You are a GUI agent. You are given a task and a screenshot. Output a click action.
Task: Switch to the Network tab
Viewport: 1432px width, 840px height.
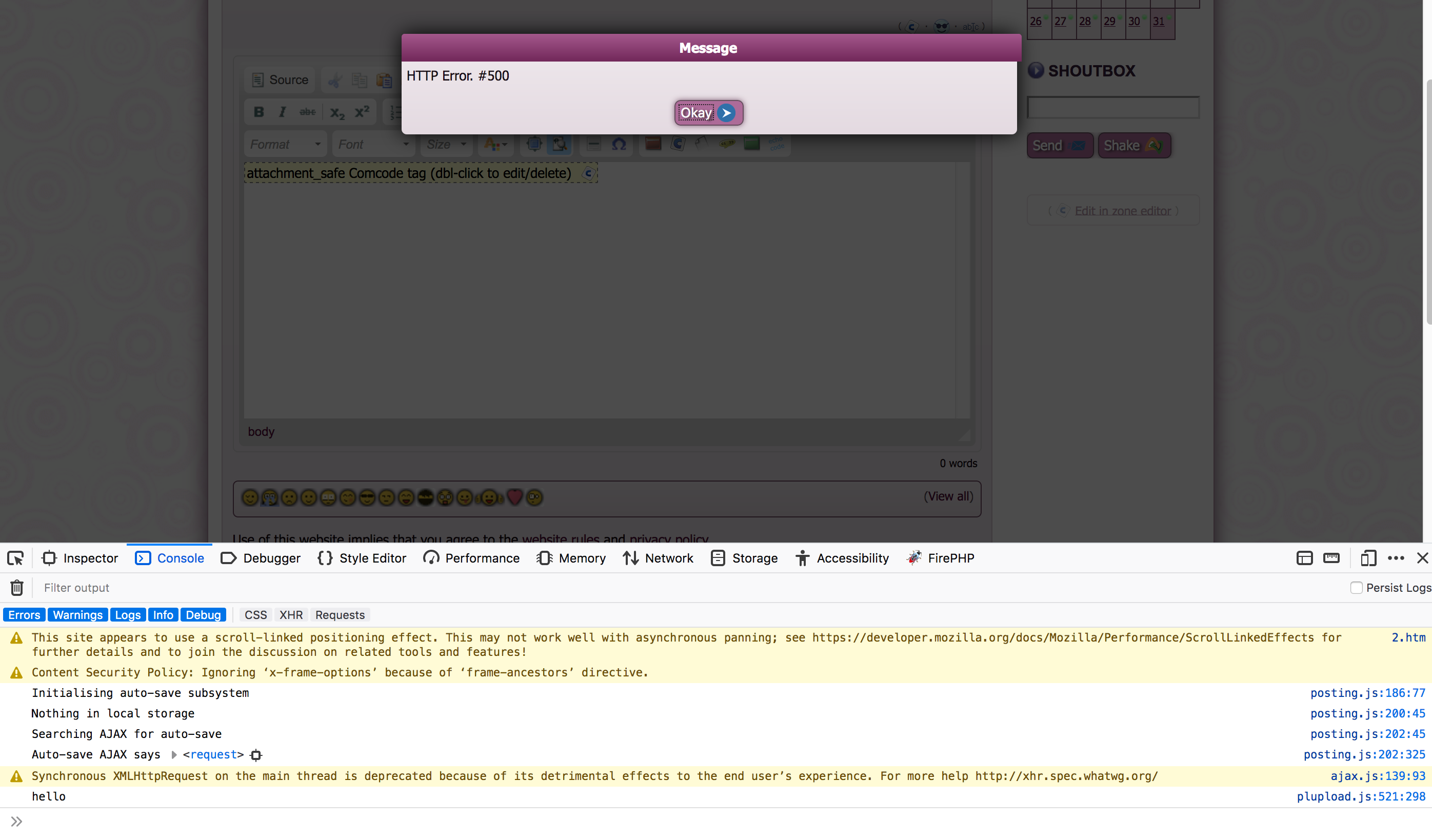tap(658, 558)
